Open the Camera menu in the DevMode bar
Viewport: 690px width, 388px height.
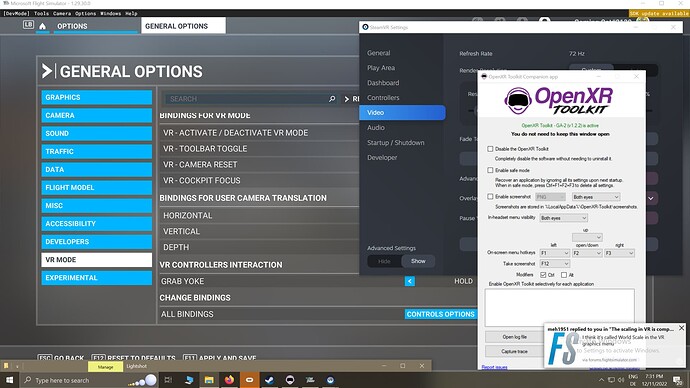pyautogui.click(x=62, y=14)
